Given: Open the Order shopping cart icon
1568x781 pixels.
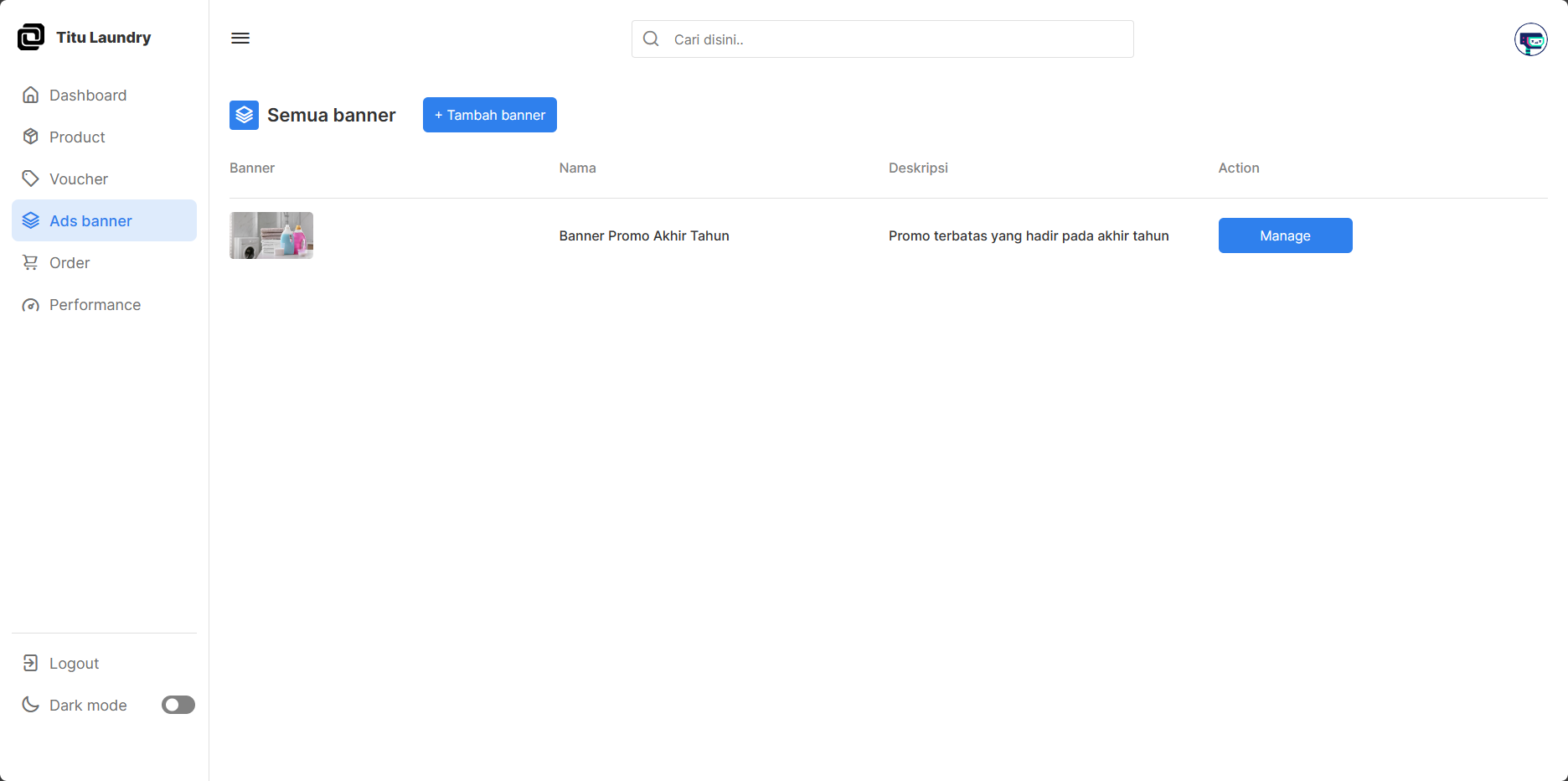Looking at the screenshot, I should [31, 262].
